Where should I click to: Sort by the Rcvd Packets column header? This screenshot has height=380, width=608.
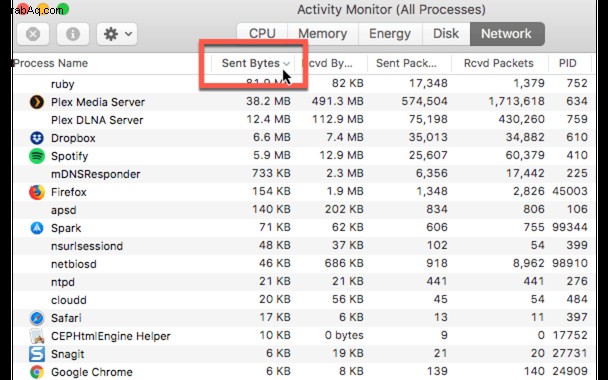[499, 63]
